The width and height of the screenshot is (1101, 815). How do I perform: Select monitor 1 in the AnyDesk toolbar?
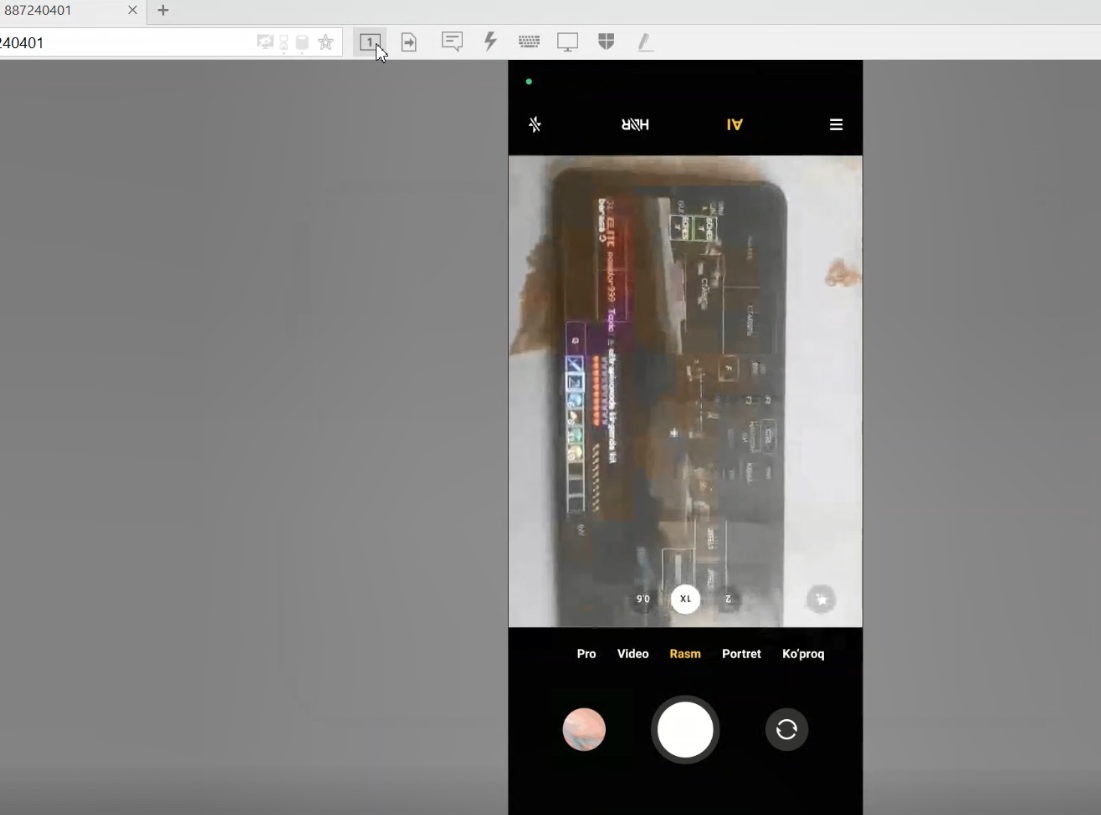coord(370,42)
